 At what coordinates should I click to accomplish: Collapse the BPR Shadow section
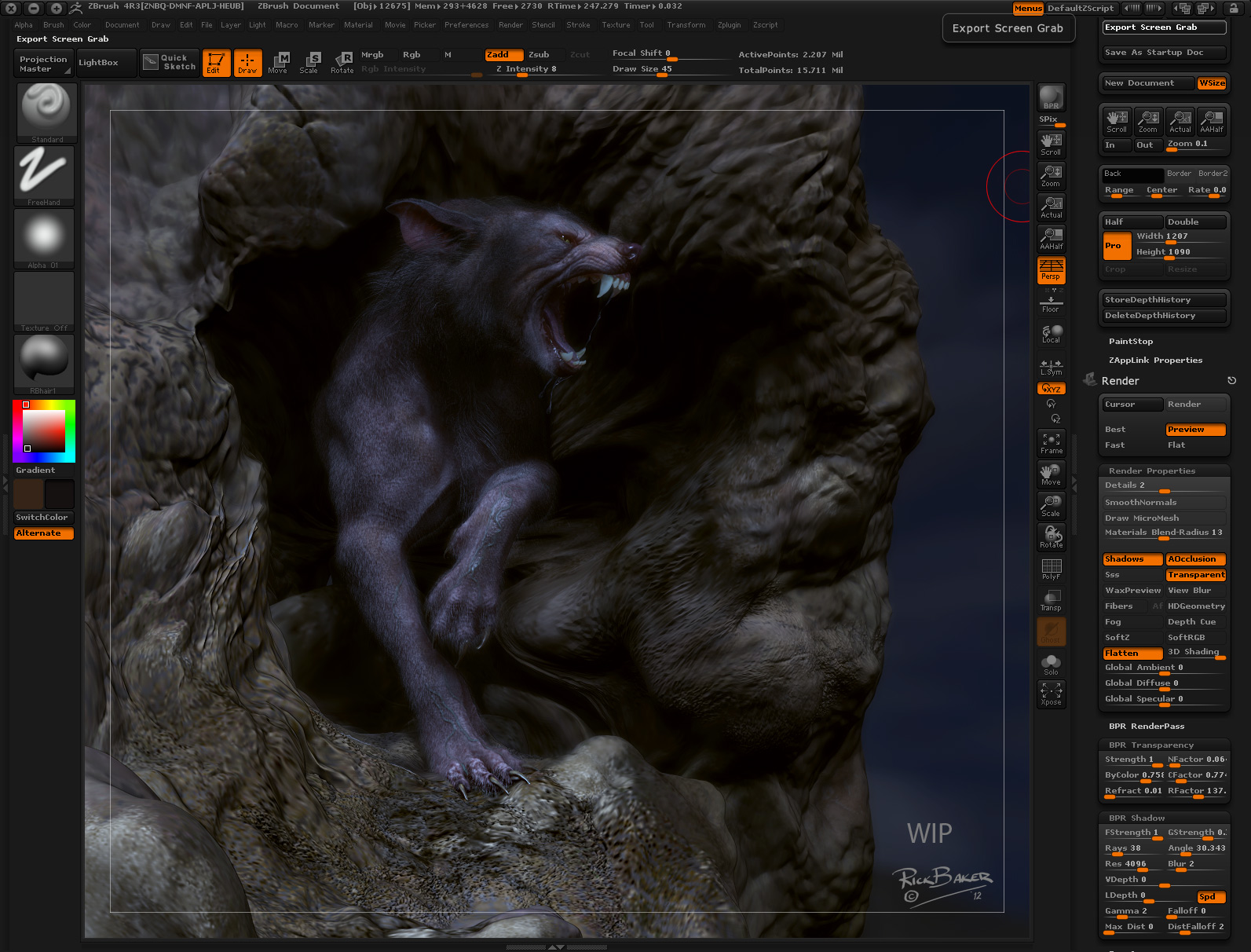(1136, 818)
